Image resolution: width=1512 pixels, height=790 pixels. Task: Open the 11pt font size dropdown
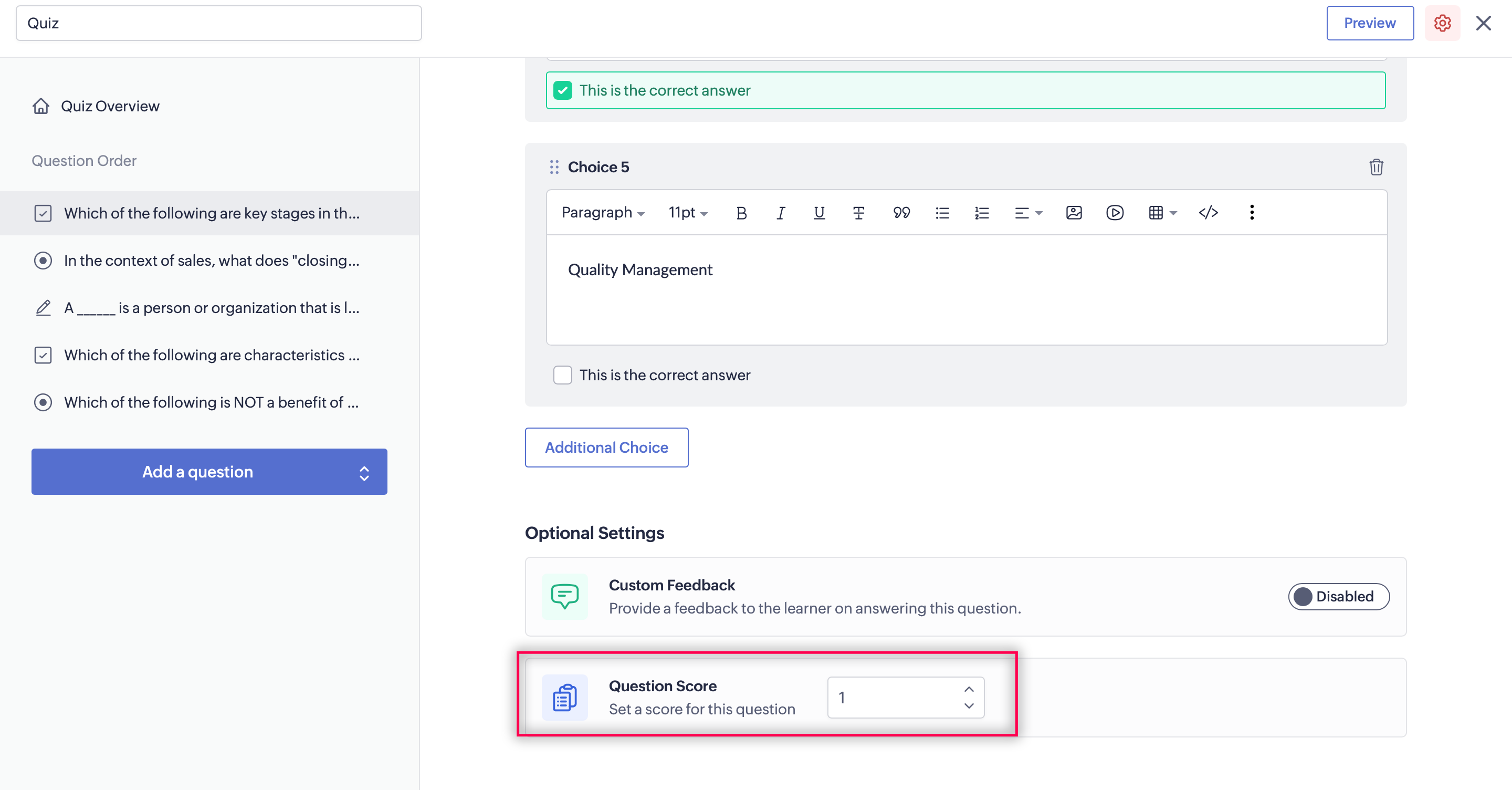click(687, 213)
